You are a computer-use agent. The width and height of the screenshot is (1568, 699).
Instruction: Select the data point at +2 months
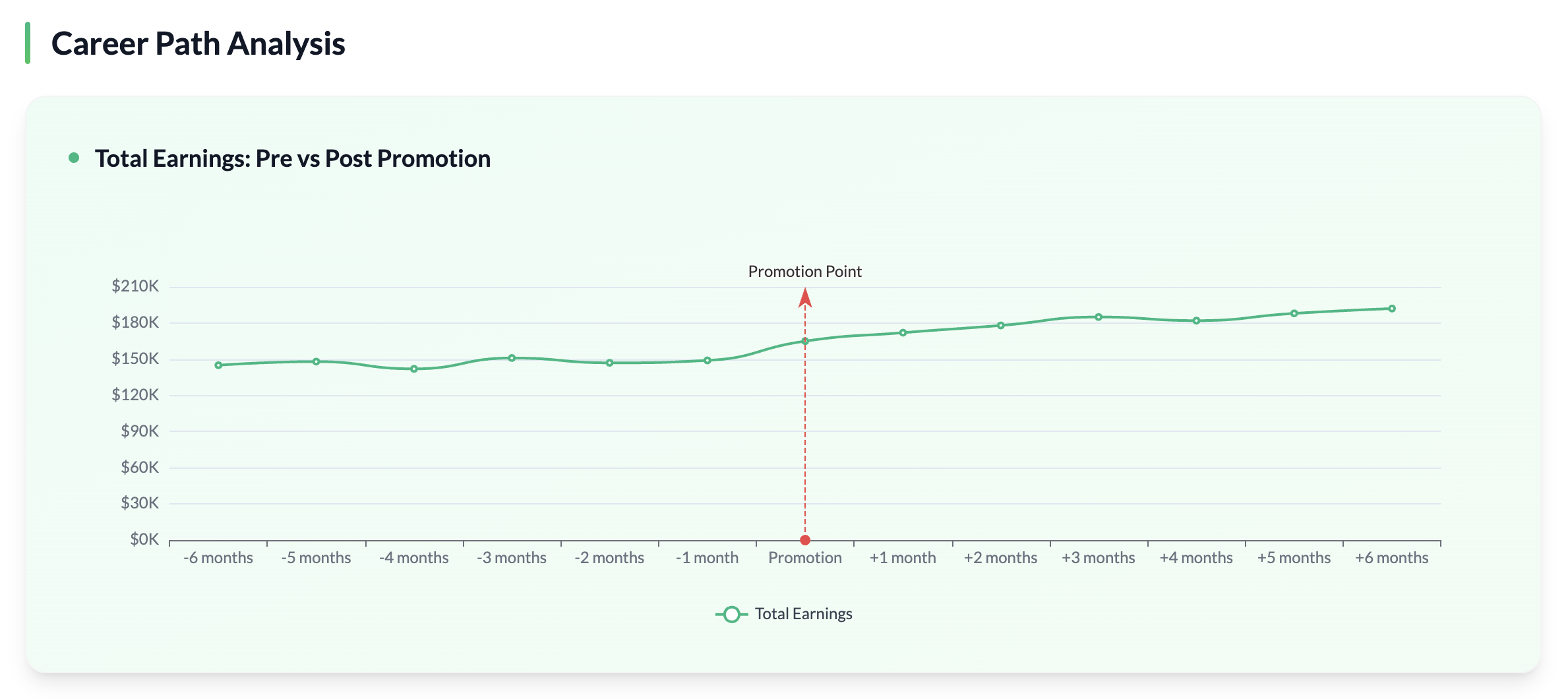pyautogui.click(x=1001, y=325)
